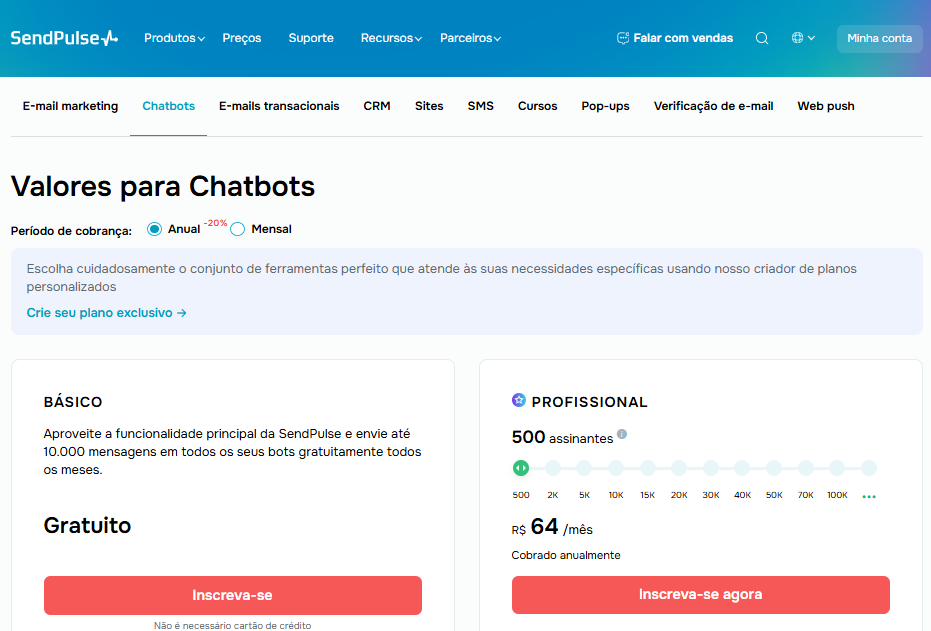Click the Profissional star badge icon
Image resolution: width=931 pixels, height=631 pixels.
point(518,400)
